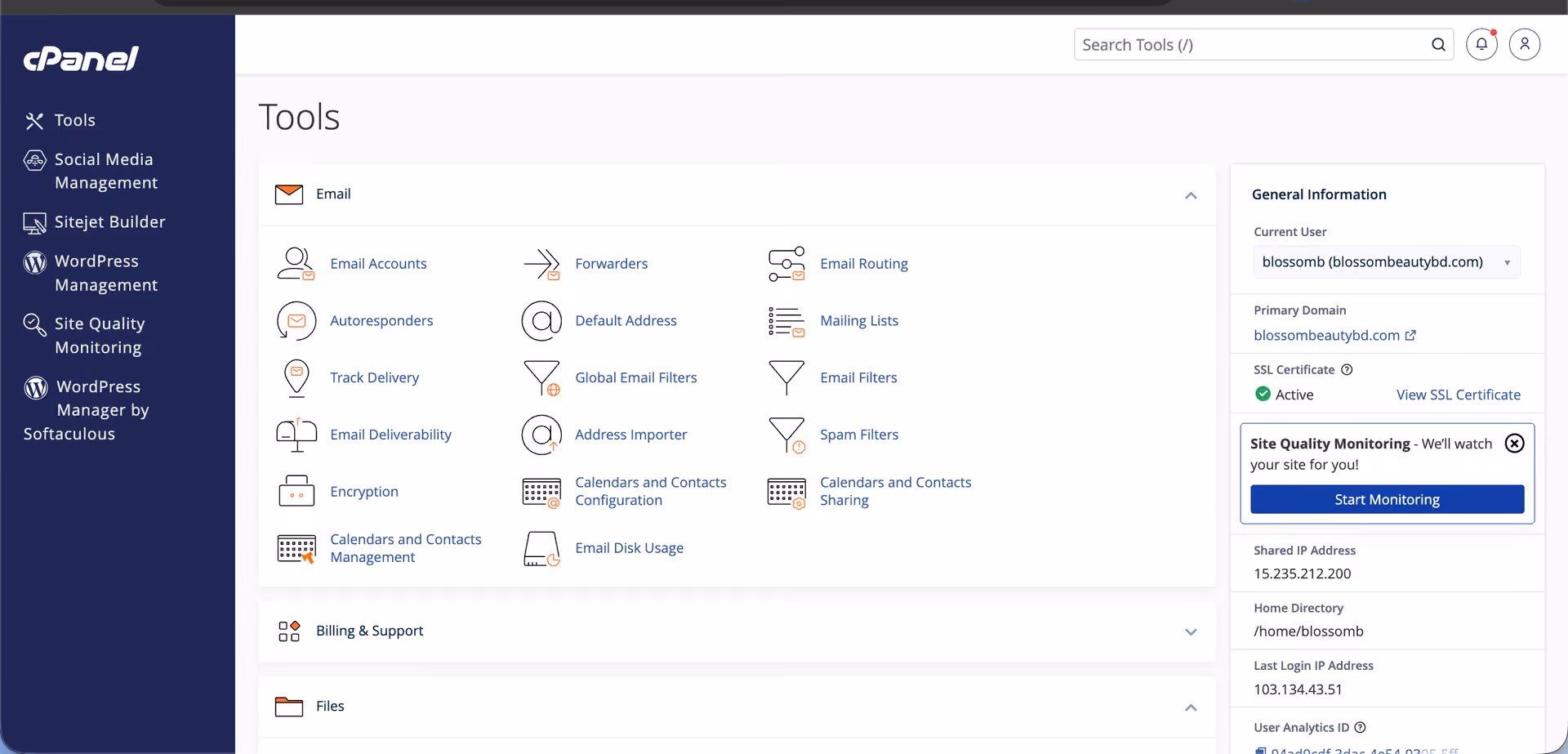
Task: Collapse the Files section chevron
Action: tap(1191, 707)
